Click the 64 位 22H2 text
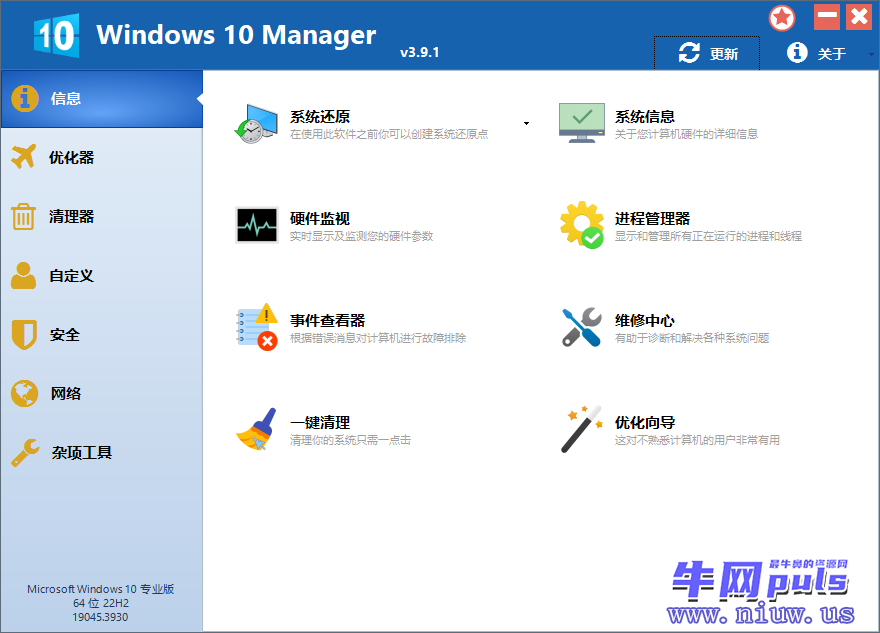Viewport: 880px width, 633px height. (100, 603)
